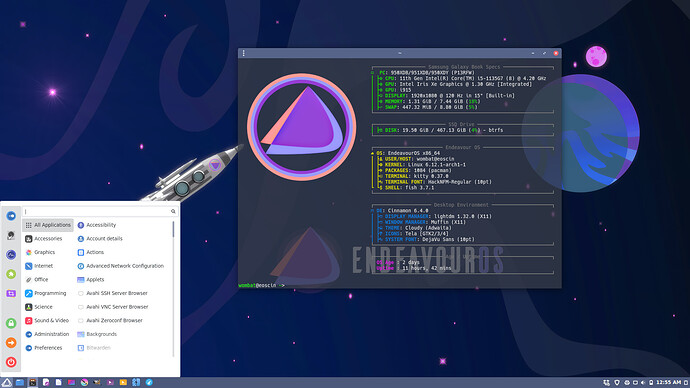Click the volume icon in system tray

pos(643,383)
